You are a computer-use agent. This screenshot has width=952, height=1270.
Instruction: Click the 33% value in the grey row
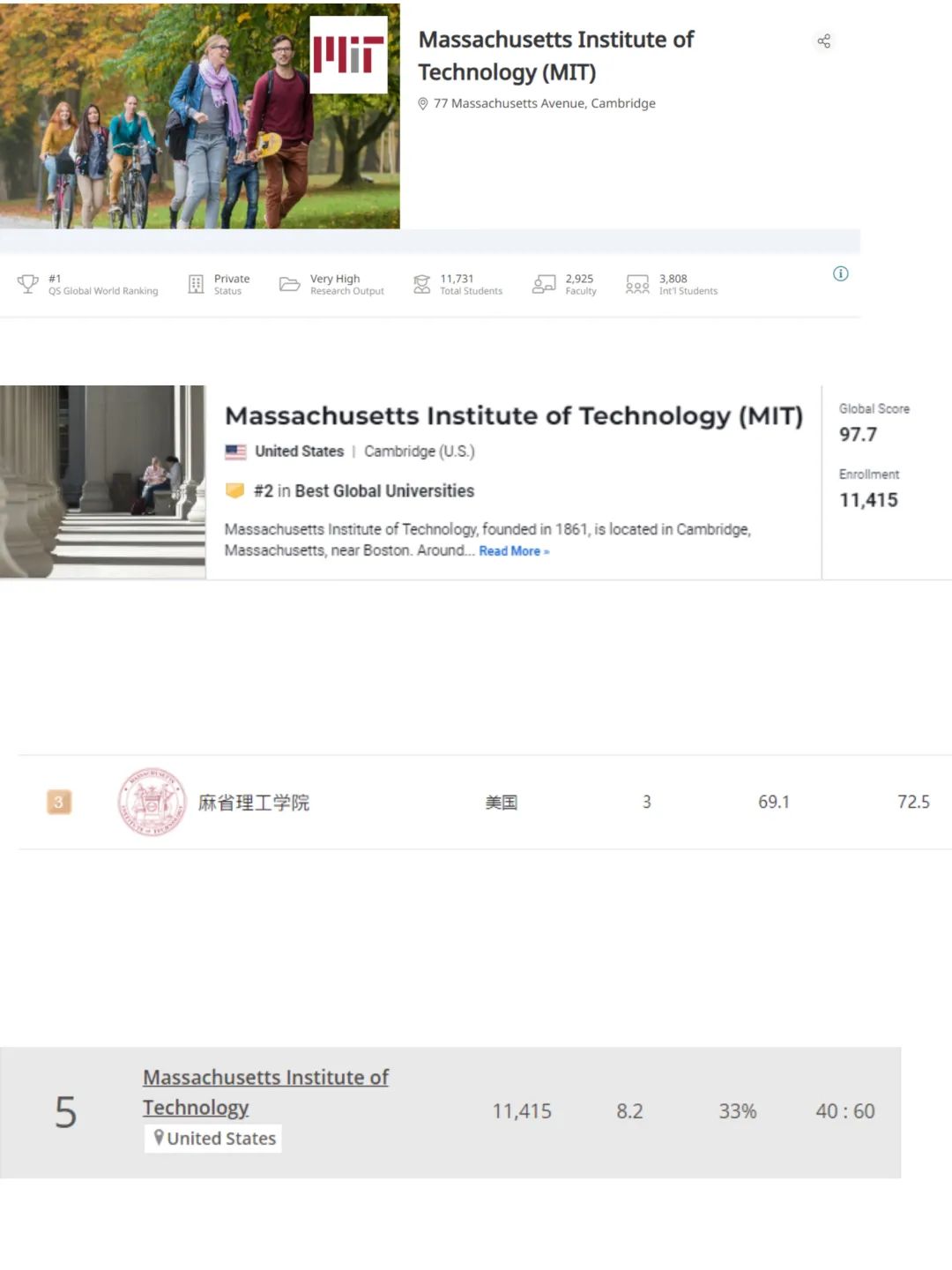[738, 1111]
